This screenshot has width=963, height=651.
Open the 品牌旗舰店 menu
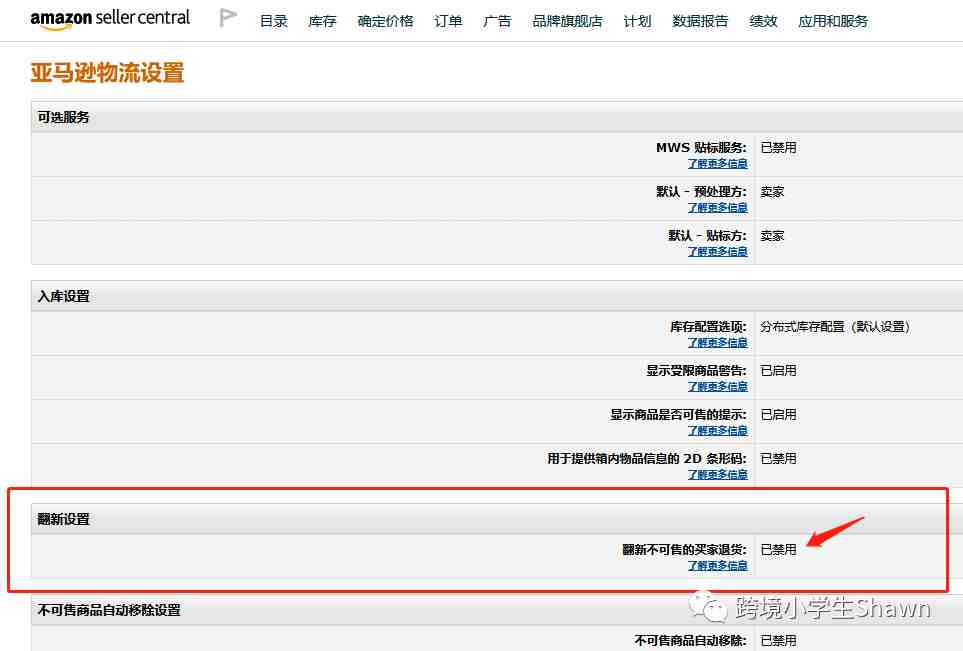(x=567, y=21)
